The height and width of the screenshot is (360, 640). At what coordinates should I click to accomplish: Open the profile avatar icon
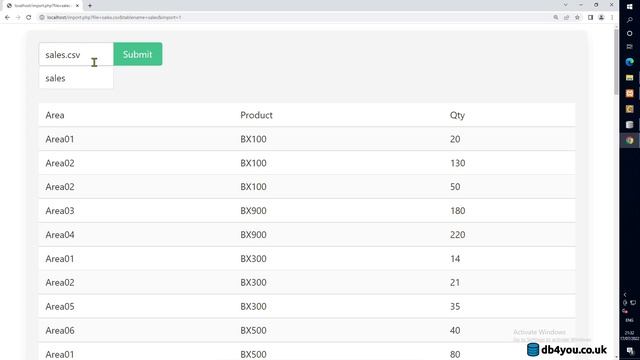pos(601,18)
